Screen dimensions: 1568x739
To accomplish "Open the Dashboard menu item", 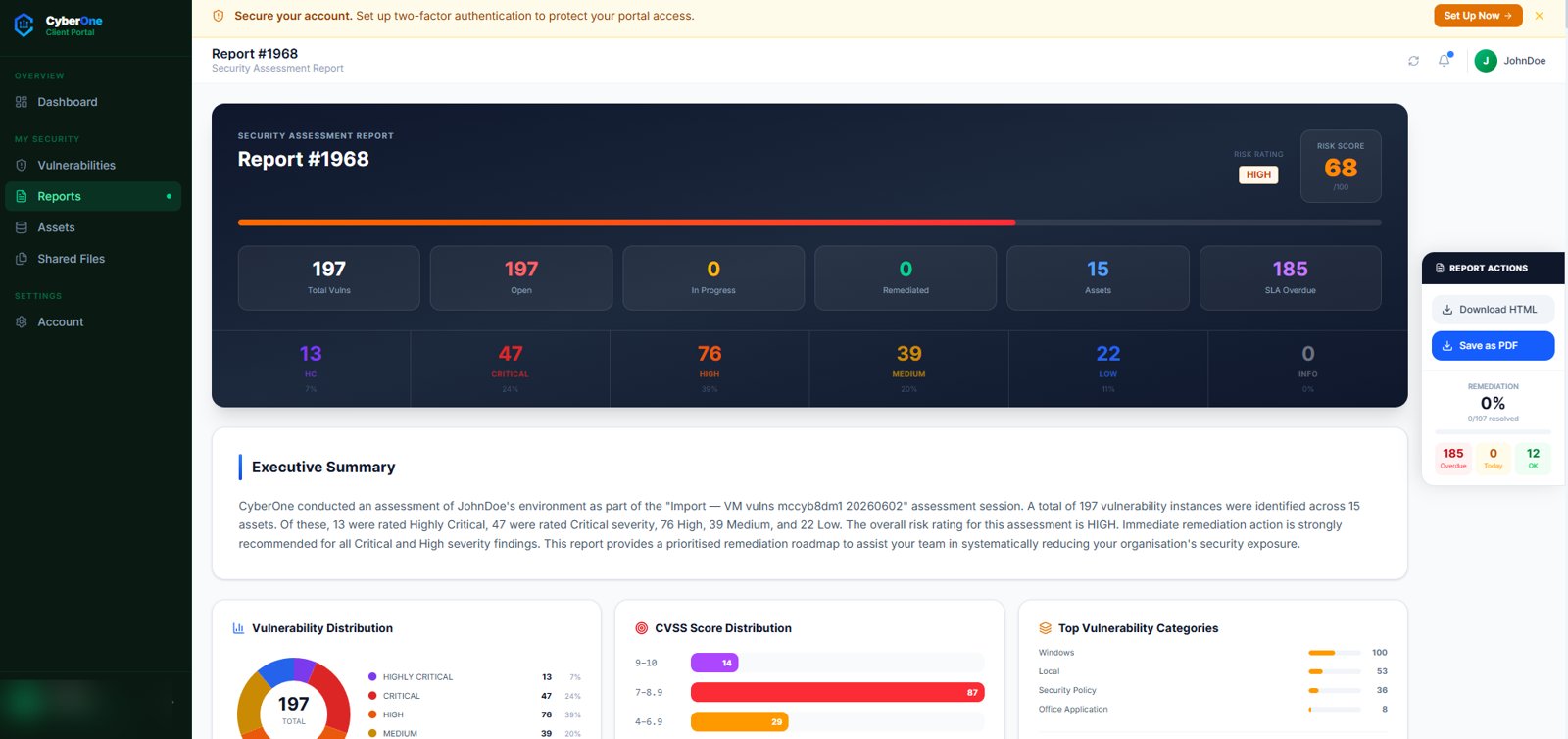I will coord(93,102).
